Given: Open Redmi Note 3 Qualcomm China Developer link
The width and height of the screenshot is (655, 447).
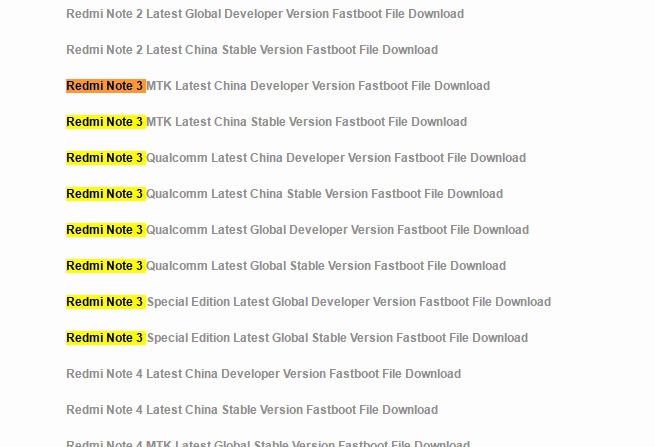Looking at the screenshot, I should (296, 157).
